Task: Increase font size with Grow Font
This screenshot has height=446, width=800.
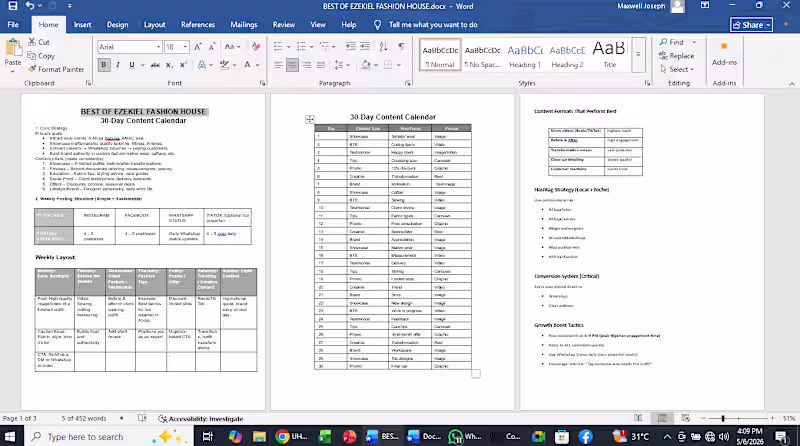Action: (x=198, y=47)
